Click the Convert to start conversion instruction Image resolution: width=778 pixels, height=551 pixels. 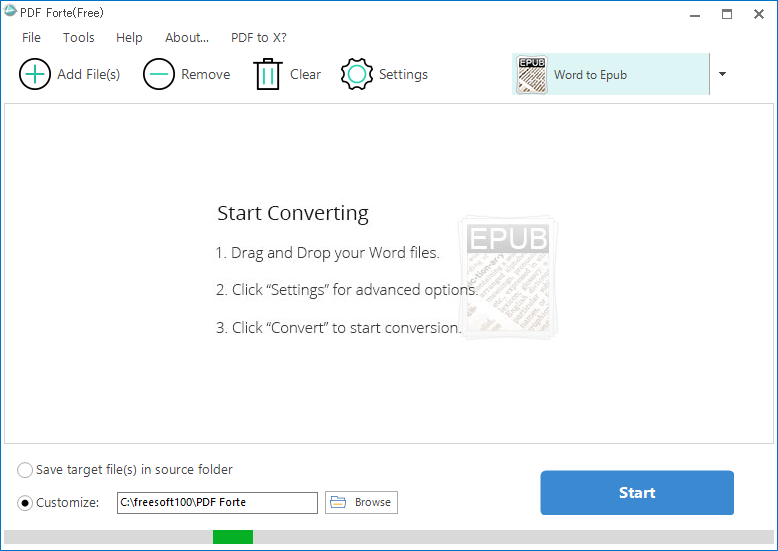pos(338,328)
